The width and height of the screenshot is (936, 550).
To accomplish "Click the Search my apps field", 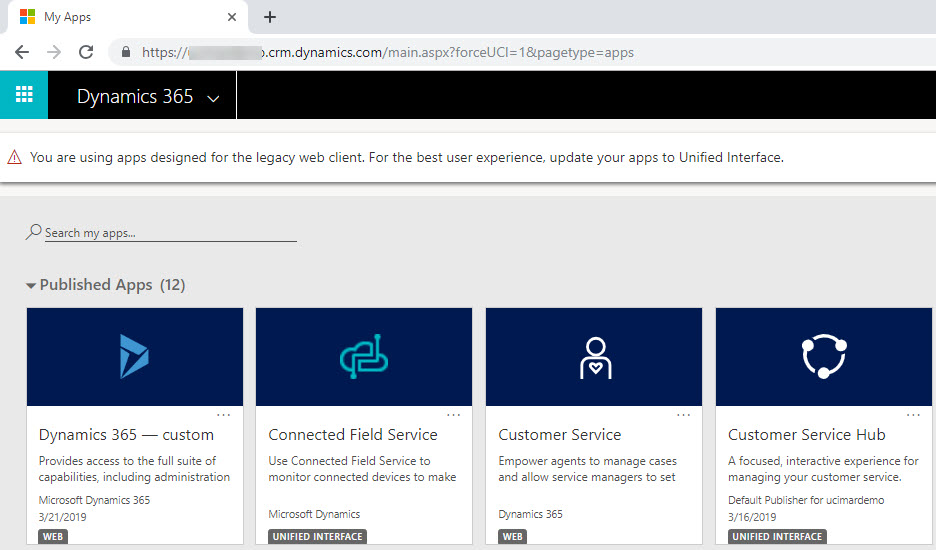I will (170, 233).
